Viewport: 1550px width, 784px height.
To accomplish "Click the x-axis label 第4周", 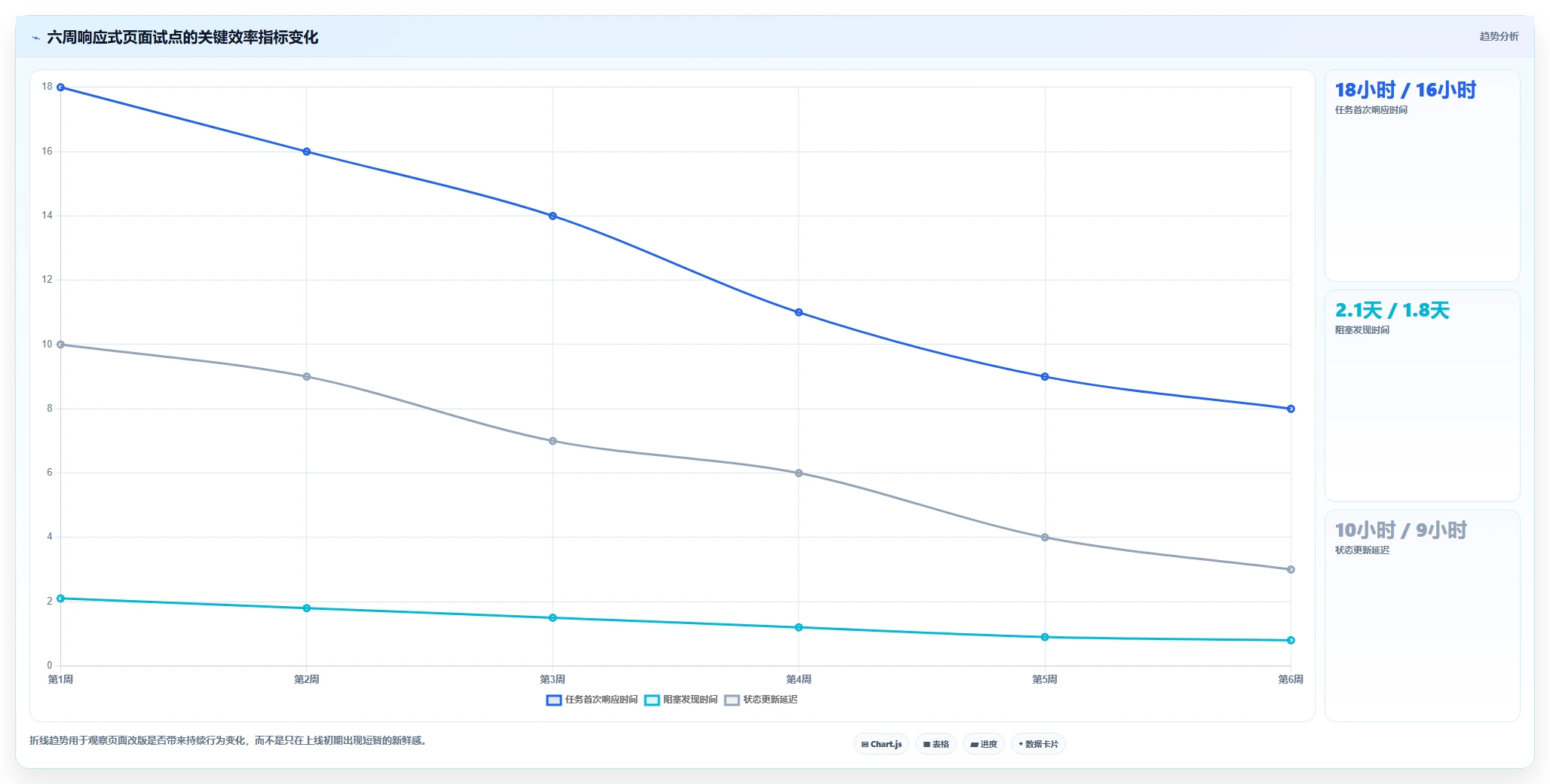I will 799,679.
